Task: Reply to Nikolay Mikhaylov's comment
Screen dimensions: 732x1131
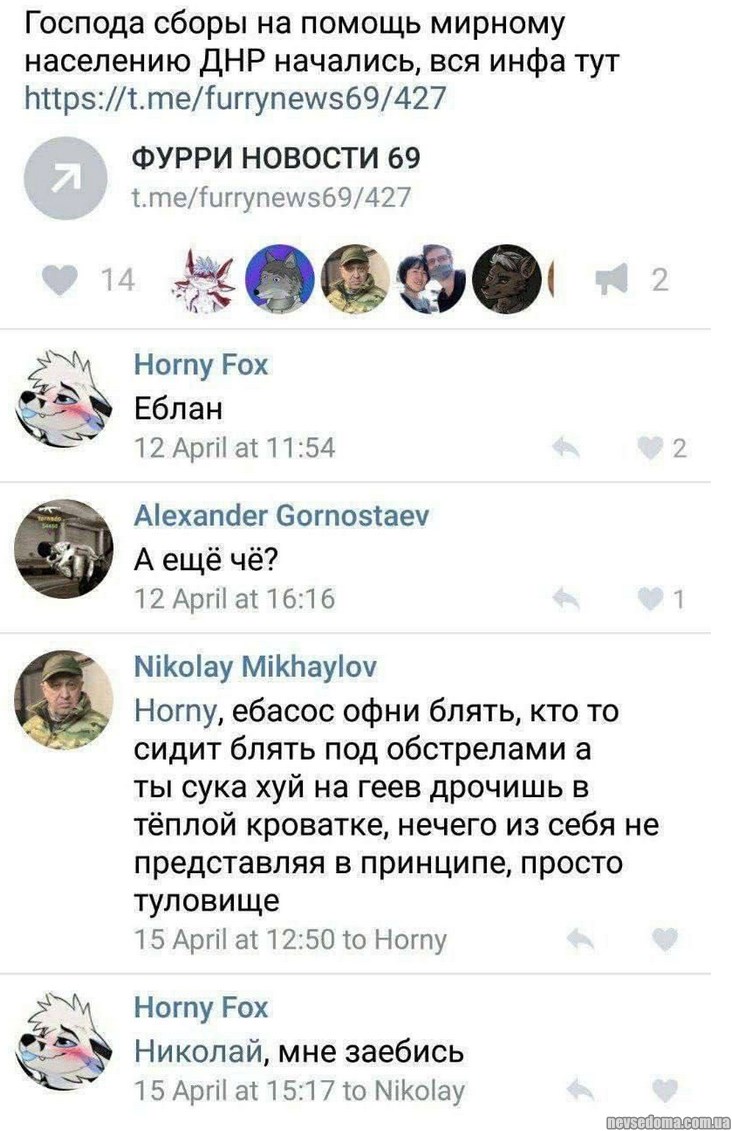Action: pos(581,939)
